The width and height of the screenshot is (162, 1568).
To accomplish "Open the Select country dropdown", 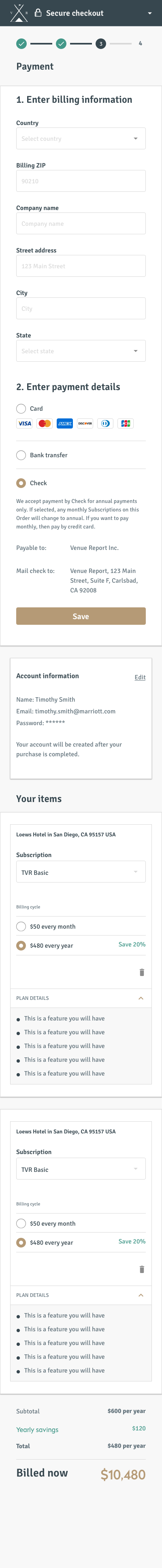I will 81,138.
